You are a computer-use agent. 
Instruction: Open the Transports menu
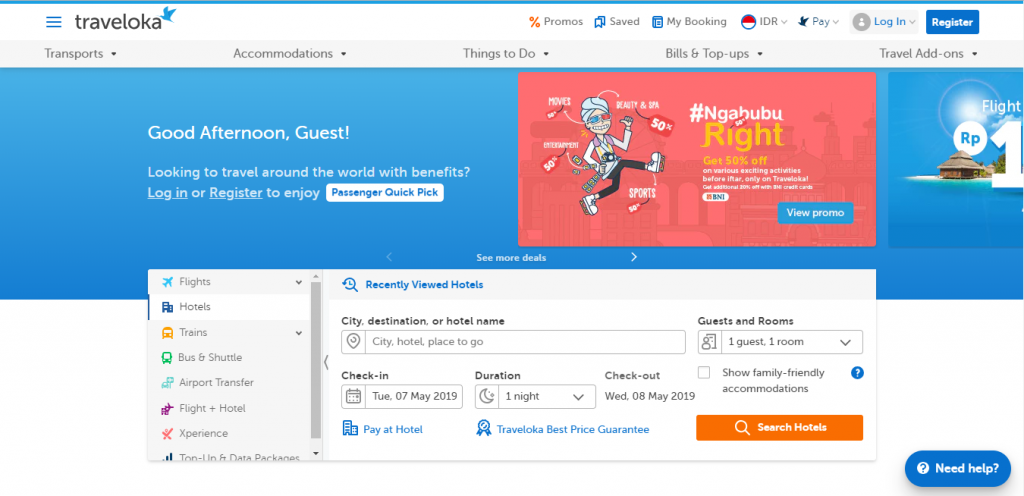coord(80,54)
